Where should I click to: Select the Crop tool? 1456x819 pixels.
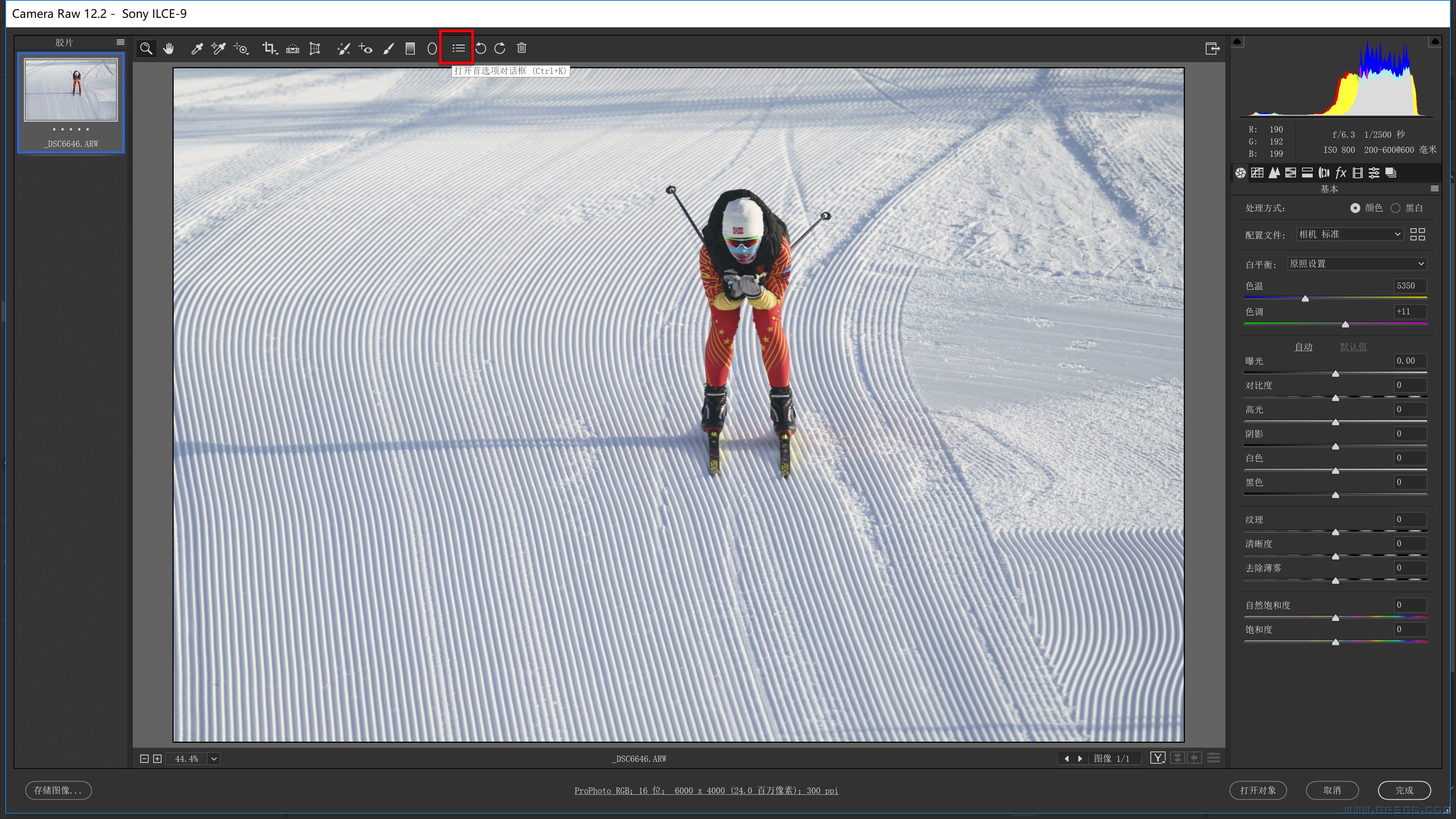pyautogui.click(x=270, y=49)
